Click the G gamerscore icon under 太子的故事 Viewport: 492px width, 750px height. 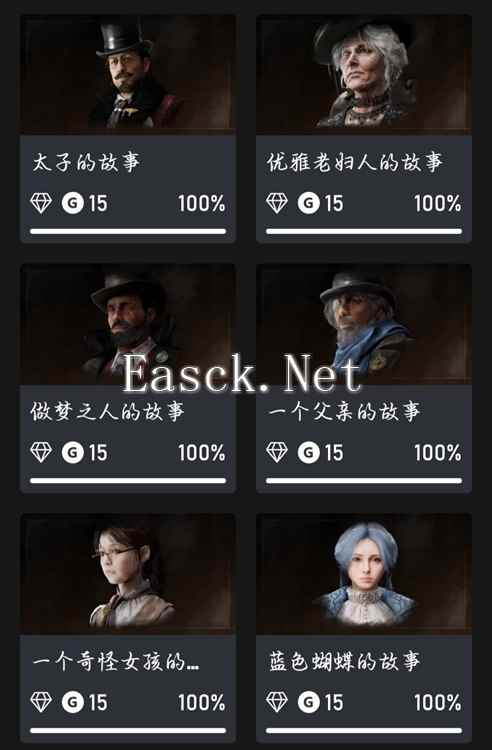point(73,203)
